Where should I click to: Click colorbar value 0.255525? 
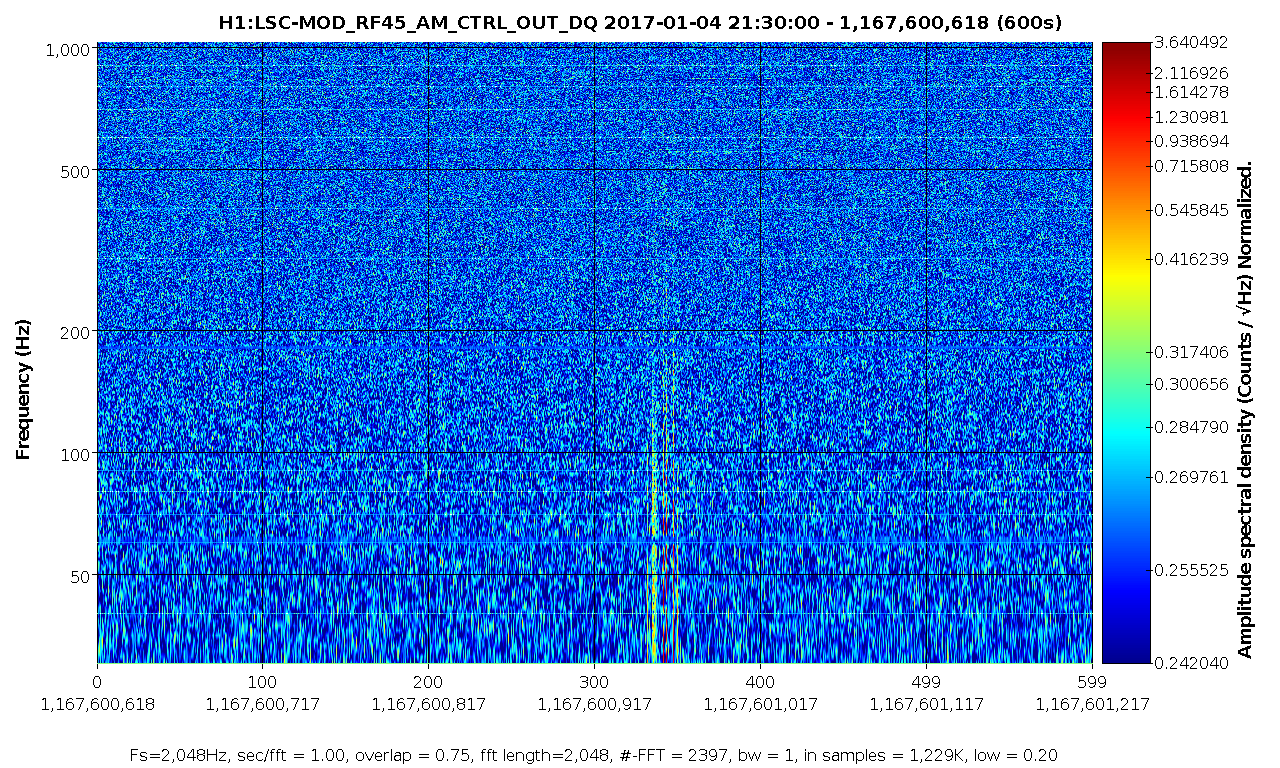click(x=1190, y=570)
